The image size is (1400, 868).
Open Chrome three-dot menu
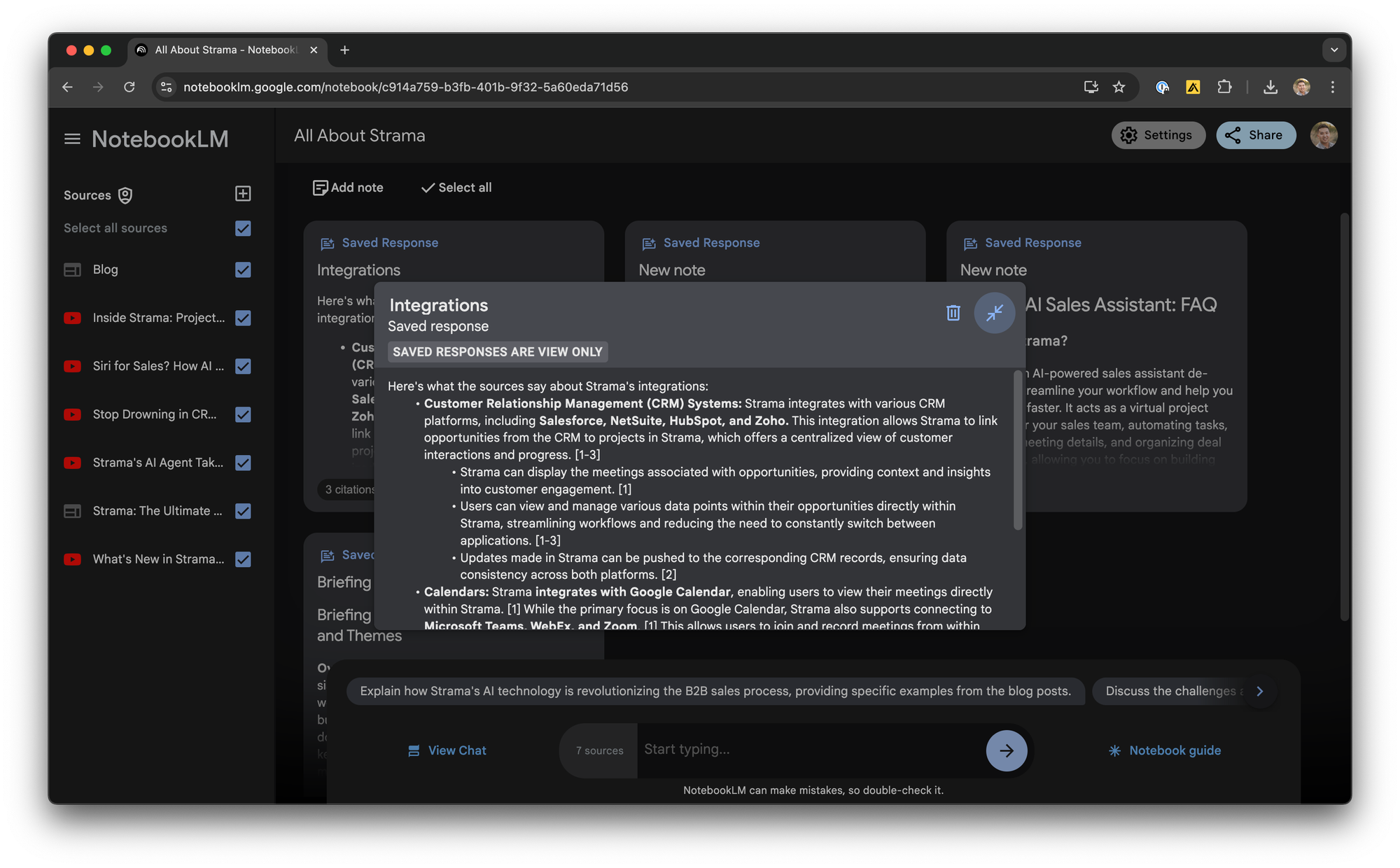pos(1332,87)
